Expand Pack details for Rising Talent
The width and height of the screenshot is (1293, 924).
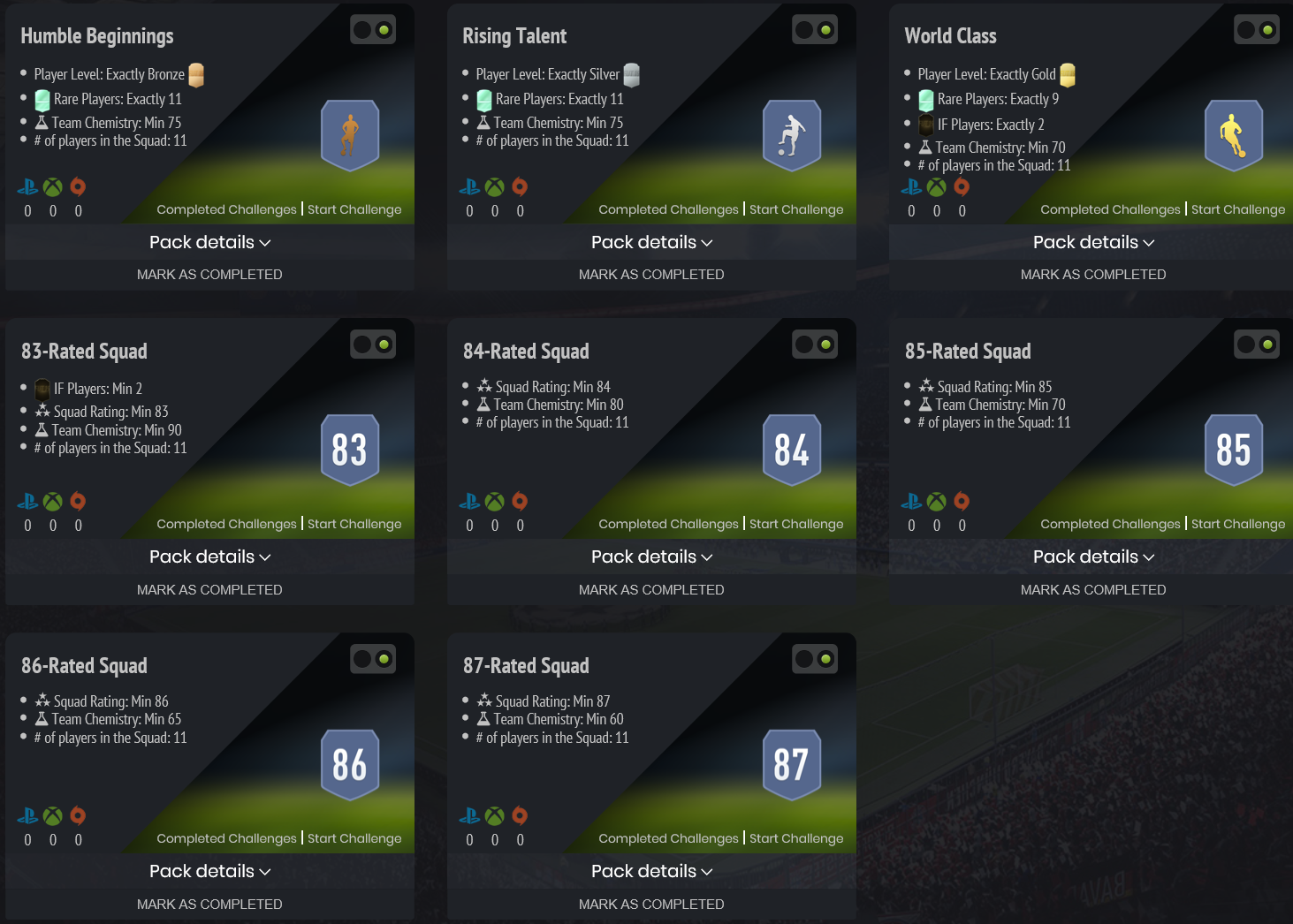point(651,242)
